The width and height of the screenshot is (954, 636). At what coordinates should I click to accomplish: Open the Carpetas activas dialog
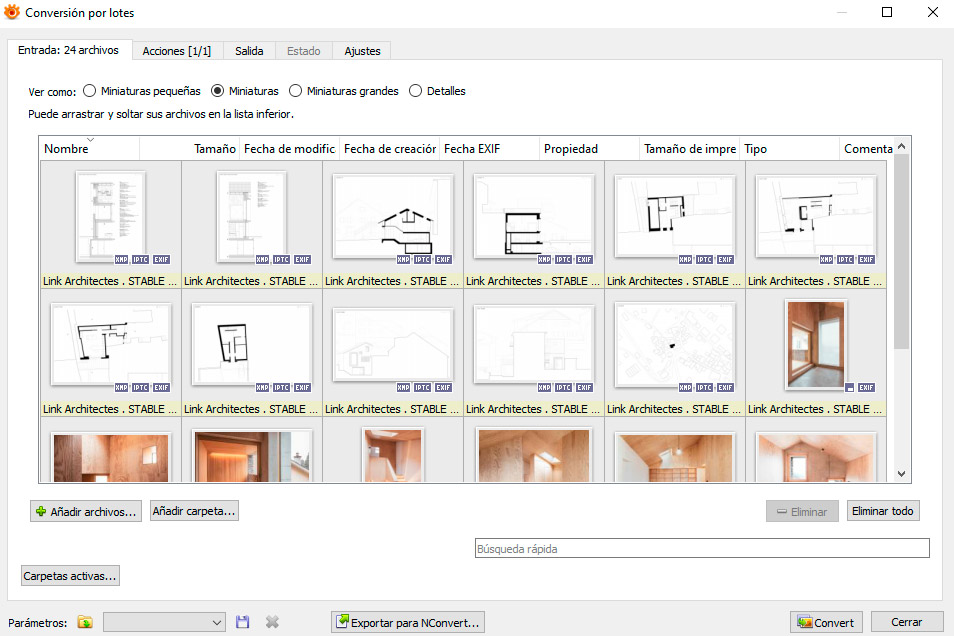point(70,576)
